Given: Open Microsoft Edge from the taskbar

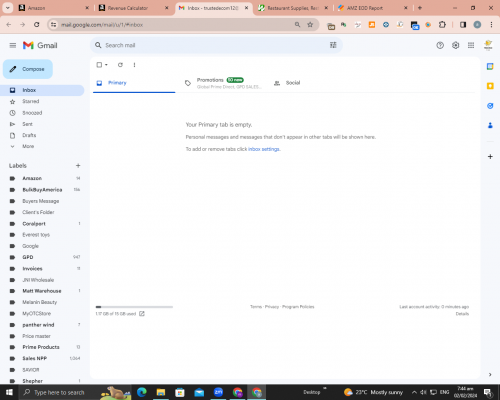Looking at the screenshot, I should coord(142,392).
